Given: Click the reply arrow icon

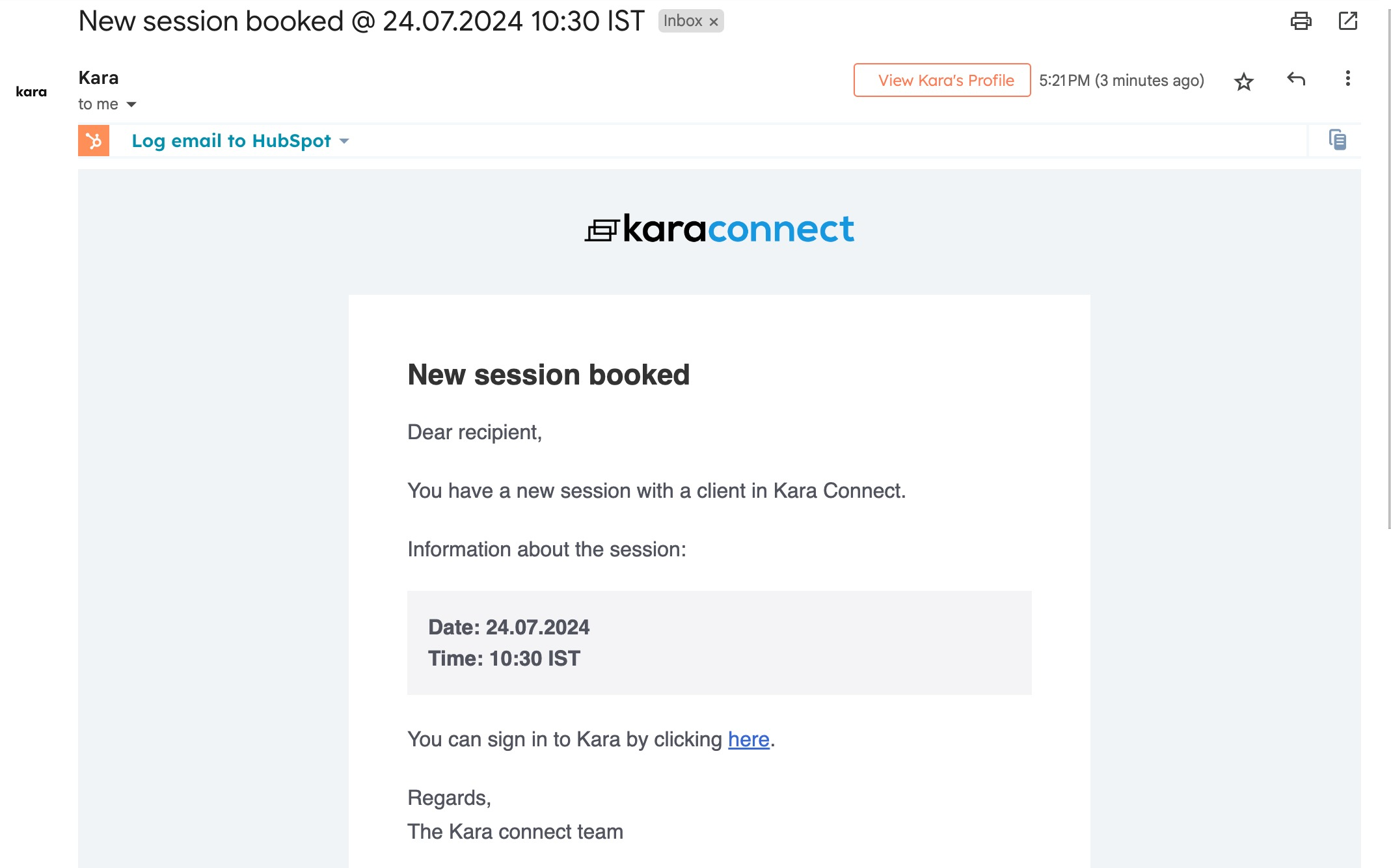Looking at the screenshot, I should click(x=1295, y=79).
